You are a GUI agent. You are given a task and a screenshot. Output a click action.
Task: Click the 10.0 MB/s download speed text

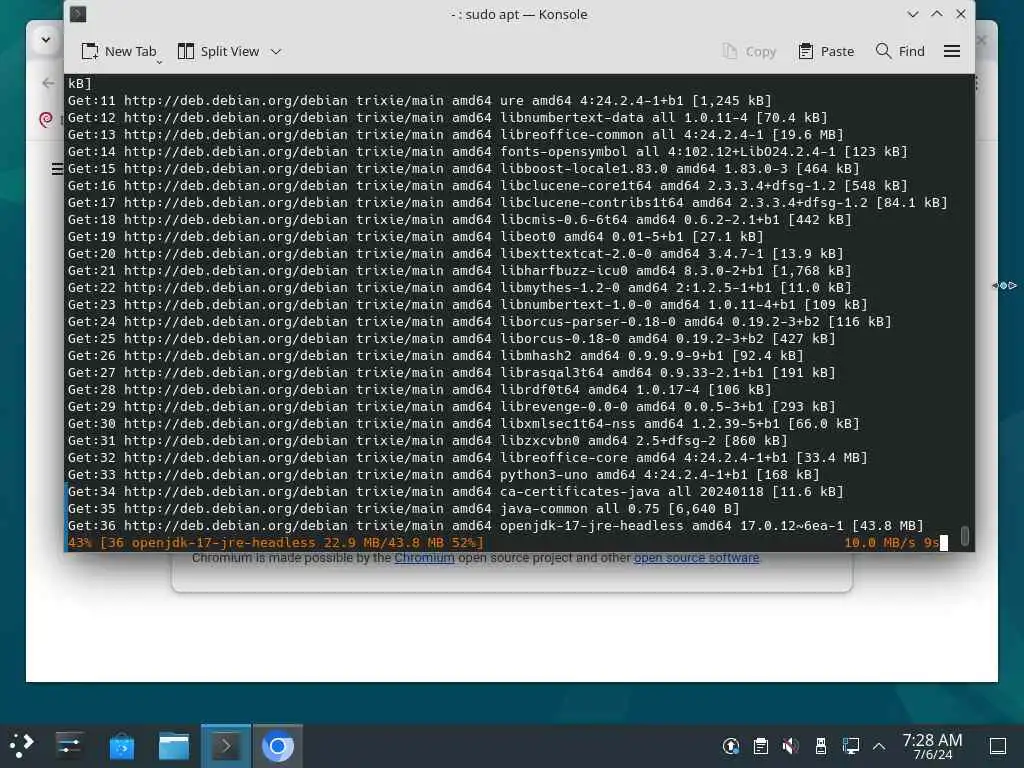click(x=879, y=543)
